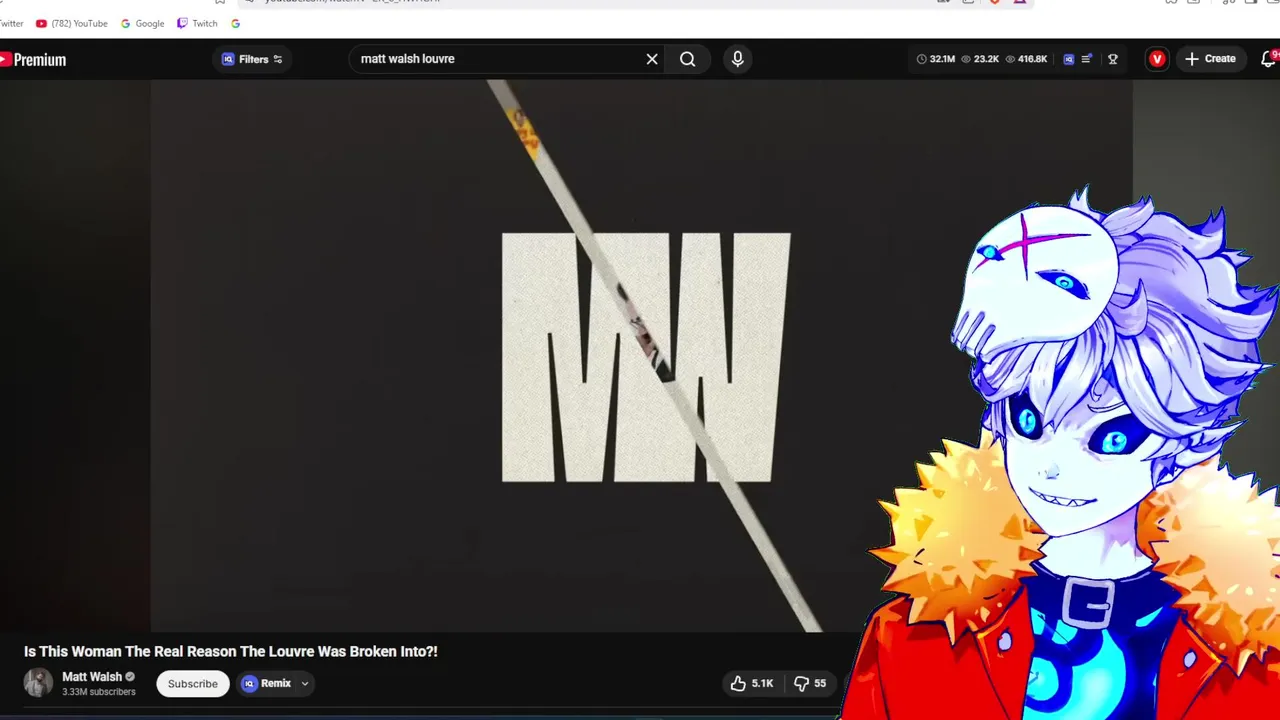This screenshot has height=720, width=1280.
Task: Click the video title about the Louvre
Action: [231, 651]
